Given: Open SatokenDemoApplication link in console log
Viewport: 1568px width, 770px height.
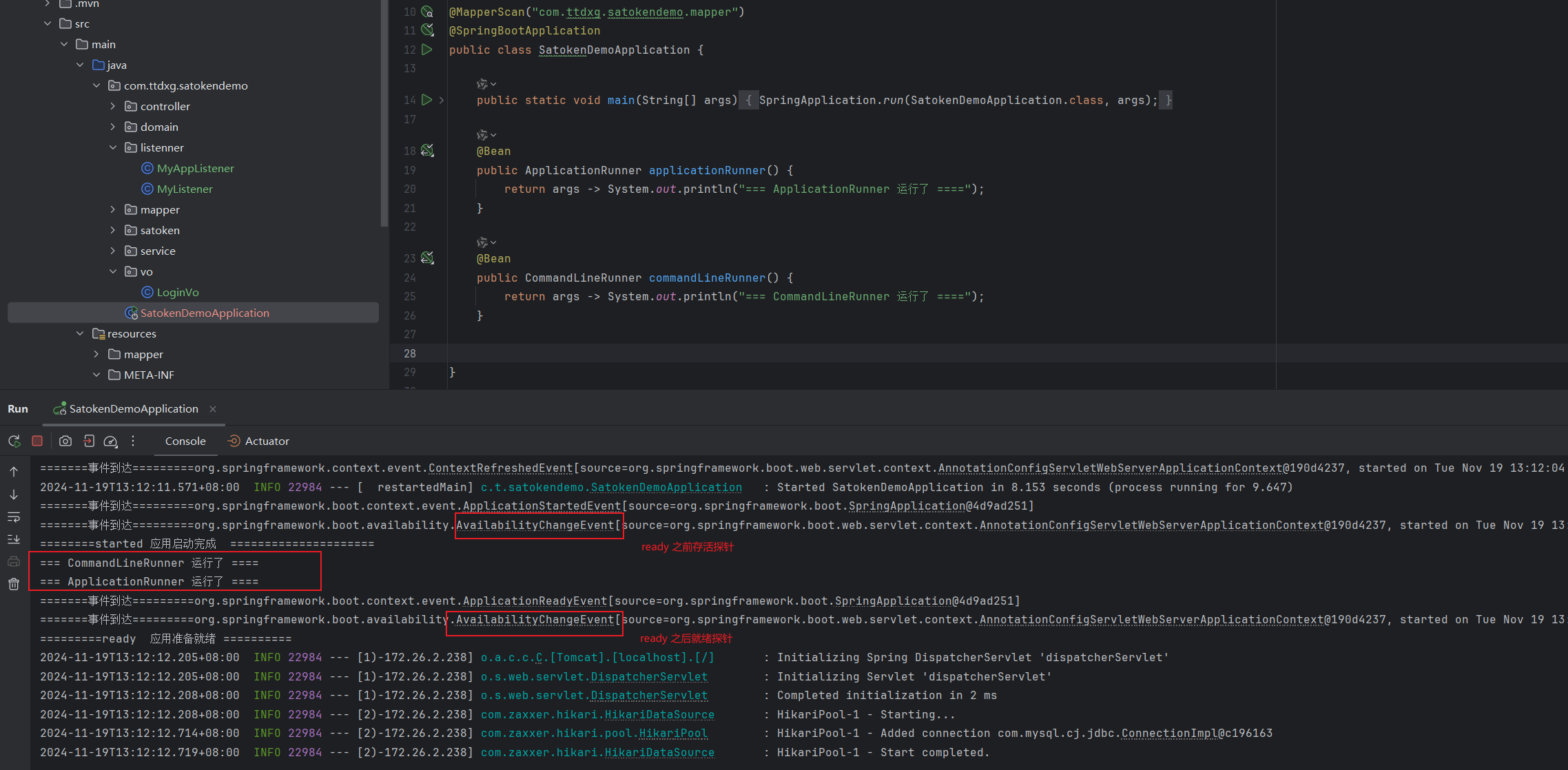Looking at the screenshot, I should point(666,487).
